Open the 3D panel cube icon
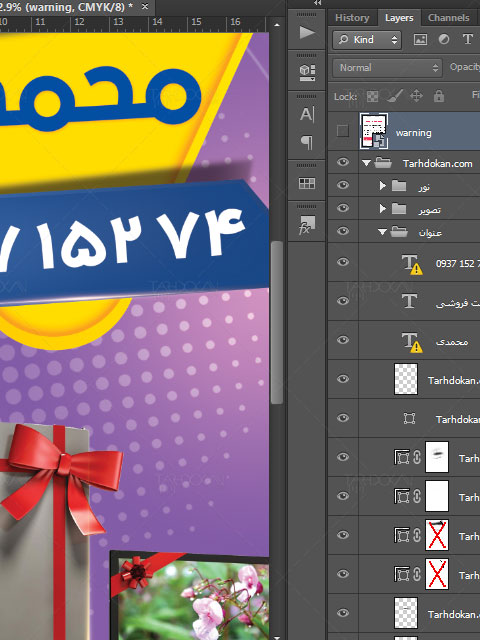 tap(307, 73)
